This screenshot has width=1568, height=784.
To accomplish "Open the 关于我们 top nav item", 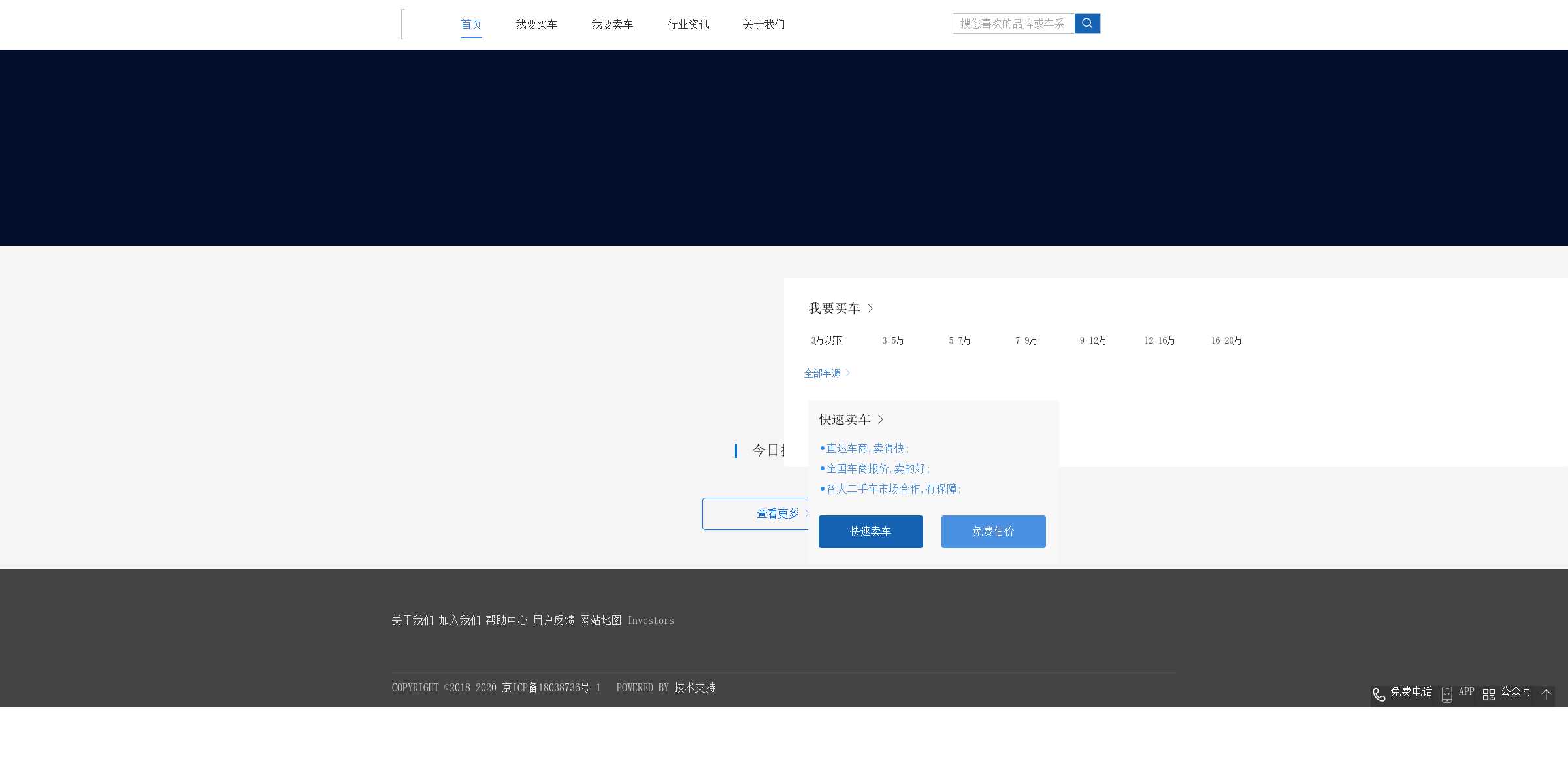I will tap(764, 24).
